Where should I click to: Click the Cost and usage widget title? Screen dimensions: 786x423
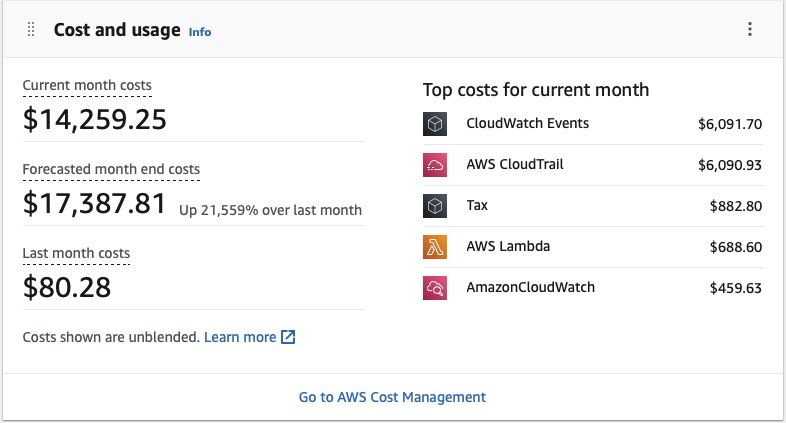click(117, 30)
